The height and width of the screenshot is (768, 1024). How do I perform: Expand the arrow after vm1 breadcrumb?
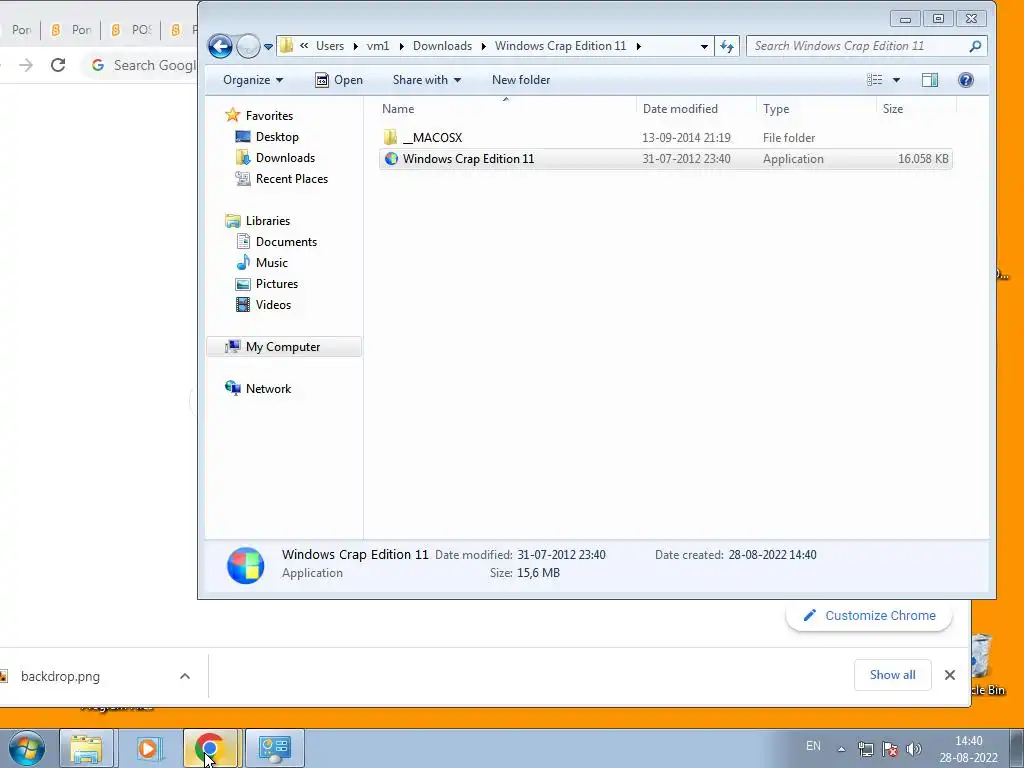point(402,46)
